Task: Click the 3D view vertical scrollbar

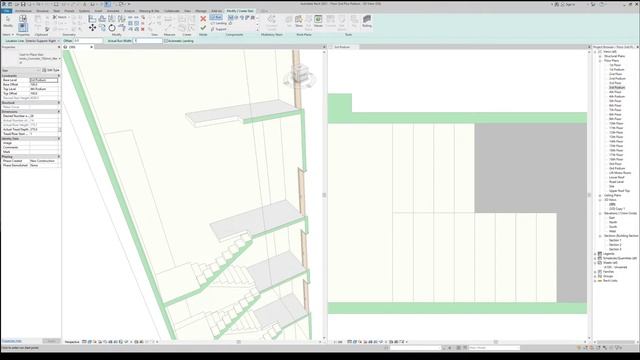Action: [324, 195]
